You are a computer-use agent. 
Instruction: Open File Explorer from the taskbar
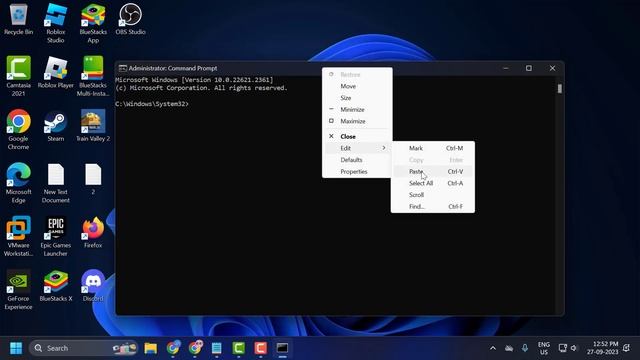click(151, 348)
